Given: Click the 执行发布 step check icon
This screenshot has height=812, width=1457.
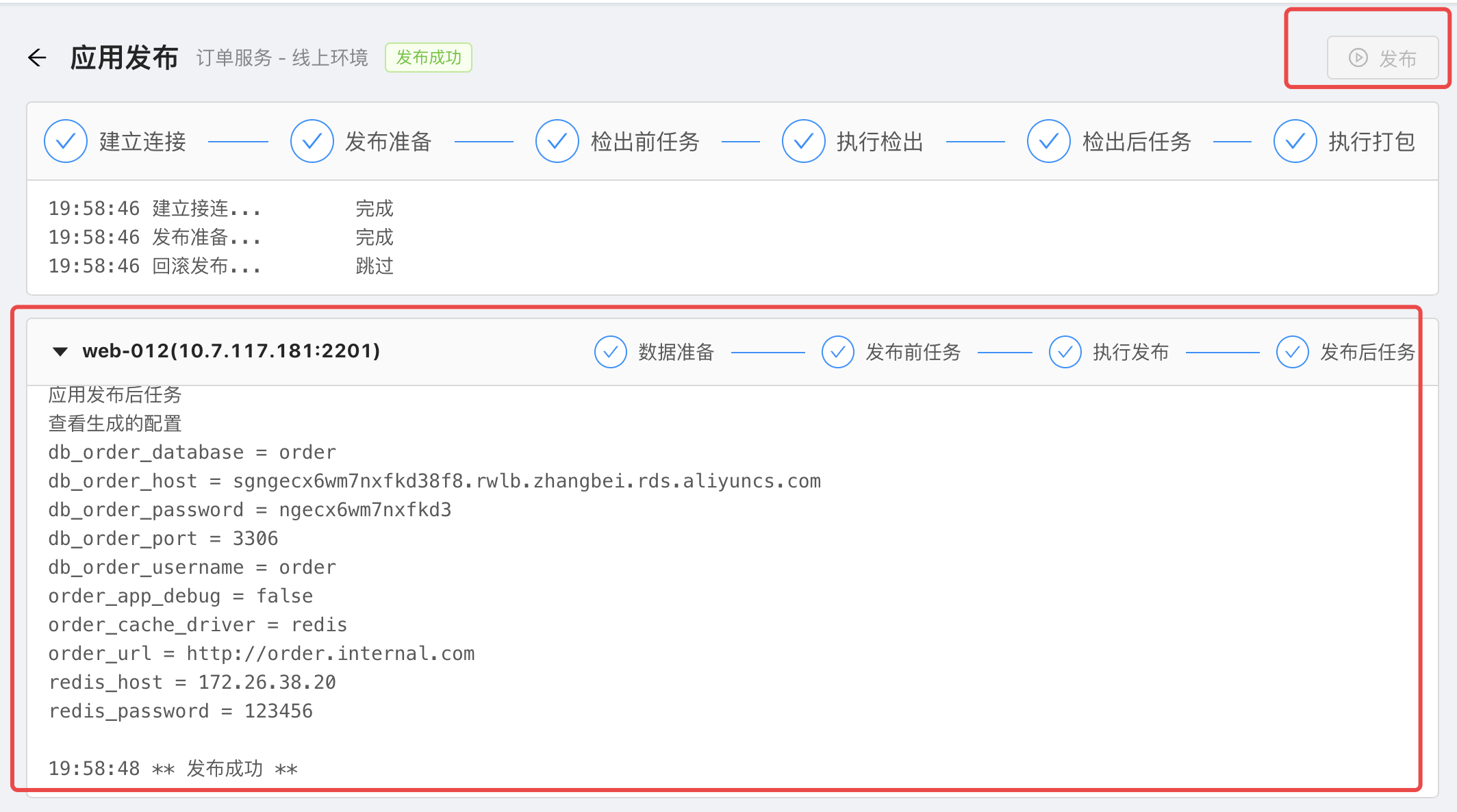Looking at the screenshot, I should [x=1065, y=352].
